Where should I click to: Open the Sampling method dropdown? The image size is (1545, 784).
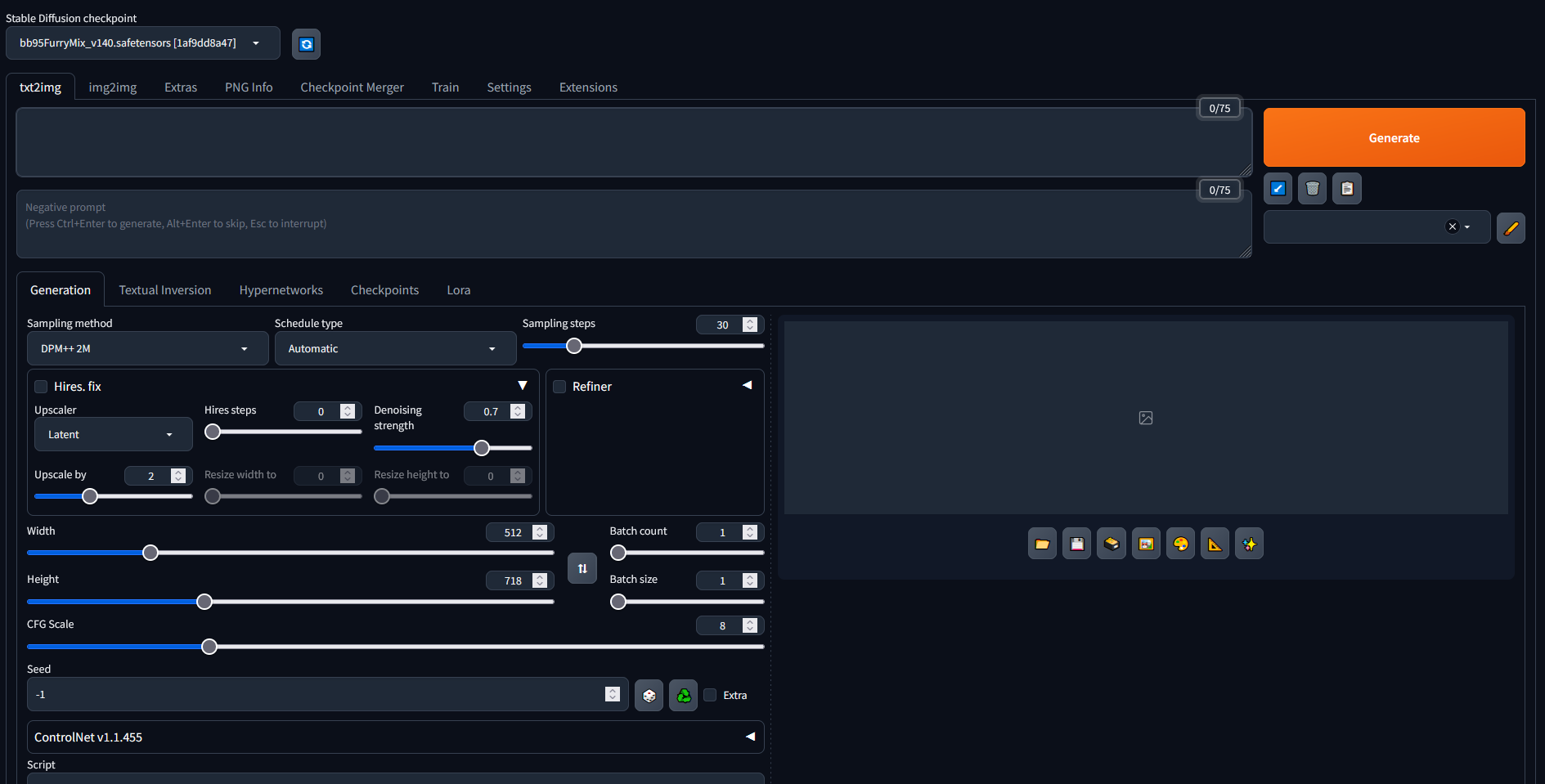tap(147, 348)
